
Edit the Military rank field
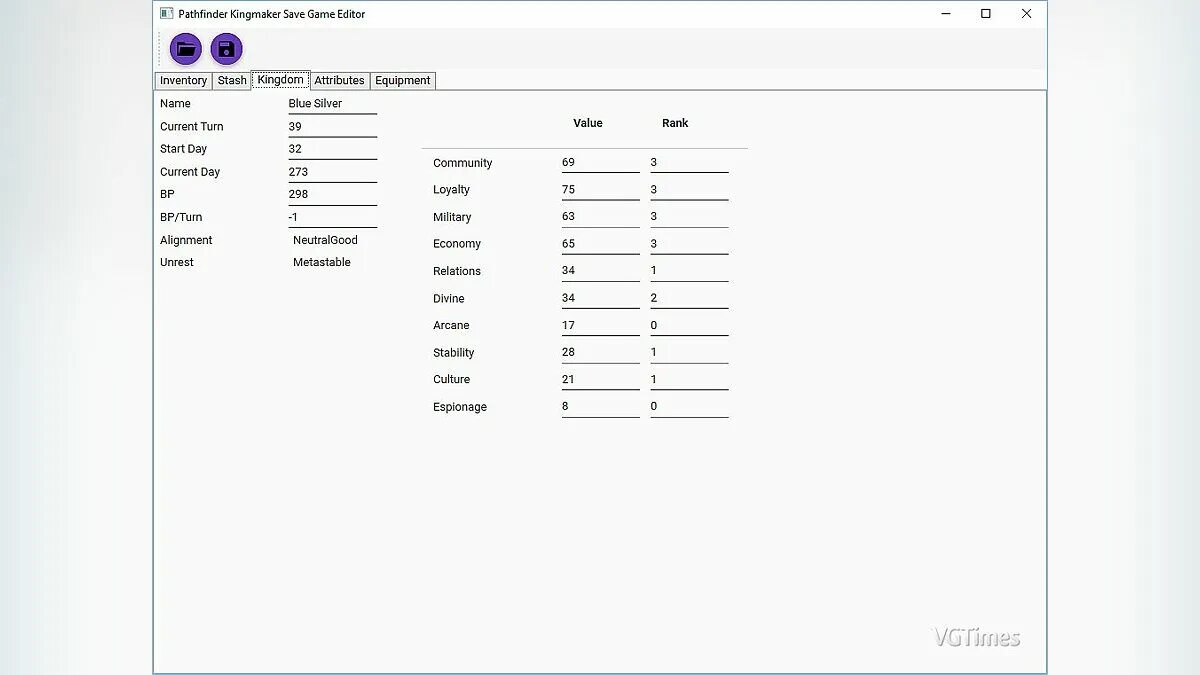click(690, 217)
